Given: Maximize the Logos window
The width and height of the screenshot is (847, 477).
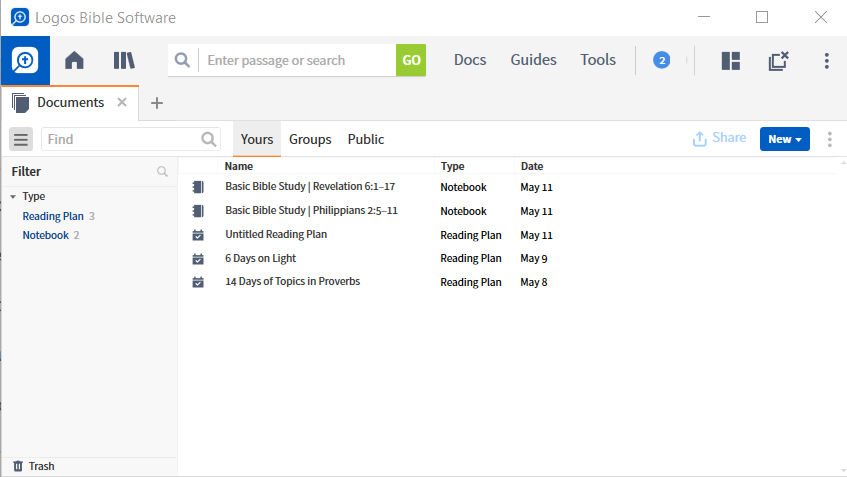Looking at the screenshot, I should click(762, 17).
